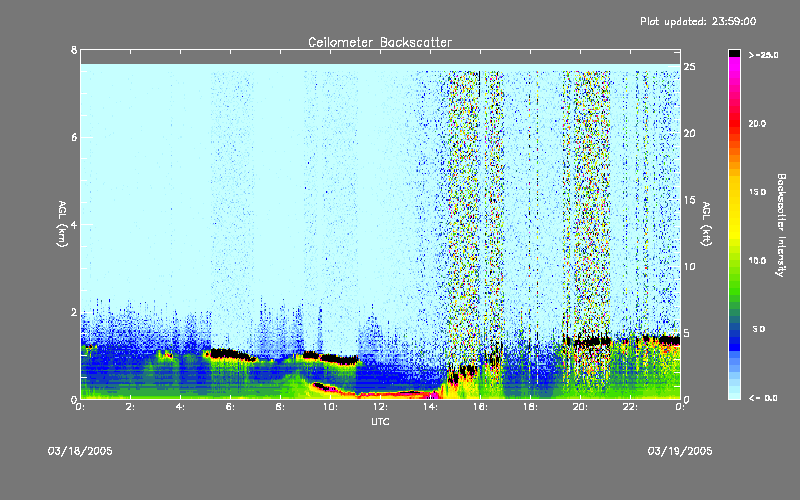The image size is (800, 500).
Task: Click the 'Plot updated: 23:59:00' timestamp
Action: click(x=698, y=21)
